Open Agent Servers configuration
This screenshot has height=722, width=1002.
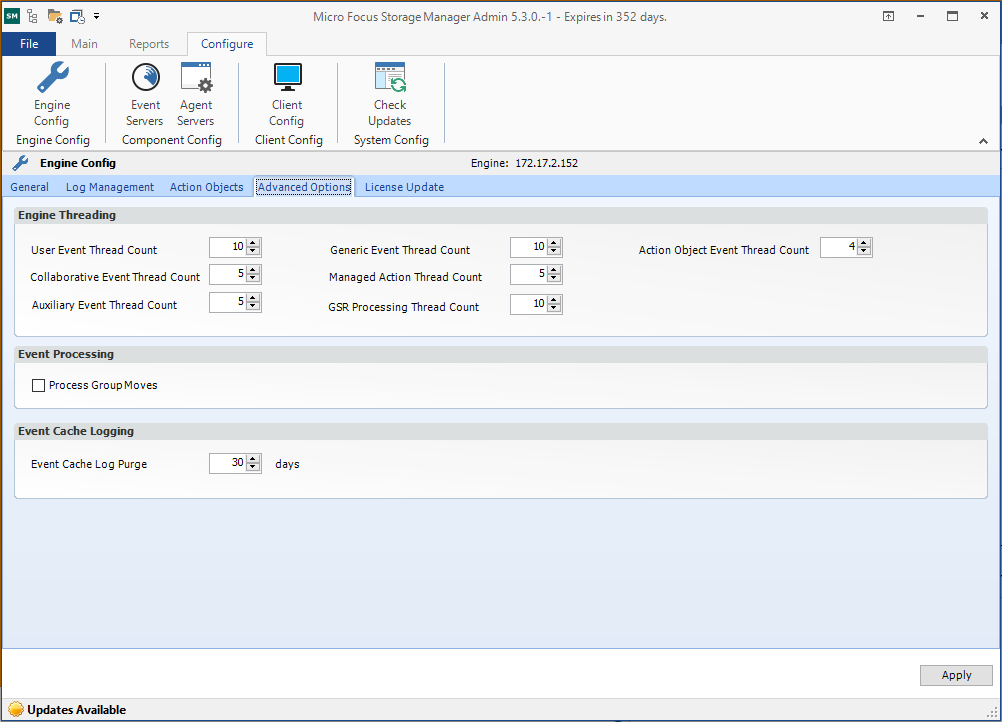196,94
